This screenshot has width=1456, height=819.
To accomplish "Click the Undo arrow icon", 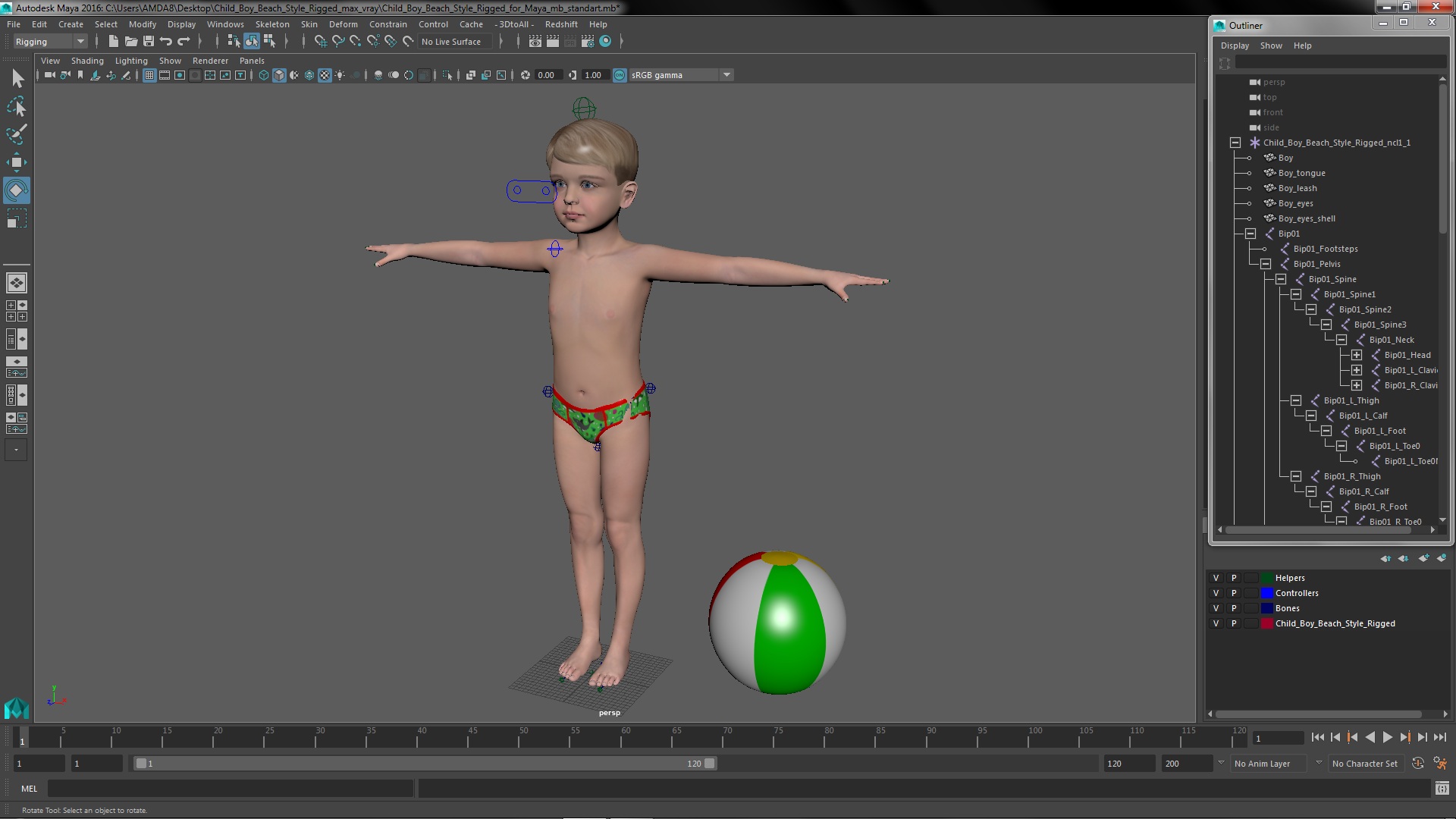I will click(x=166, y=42).
